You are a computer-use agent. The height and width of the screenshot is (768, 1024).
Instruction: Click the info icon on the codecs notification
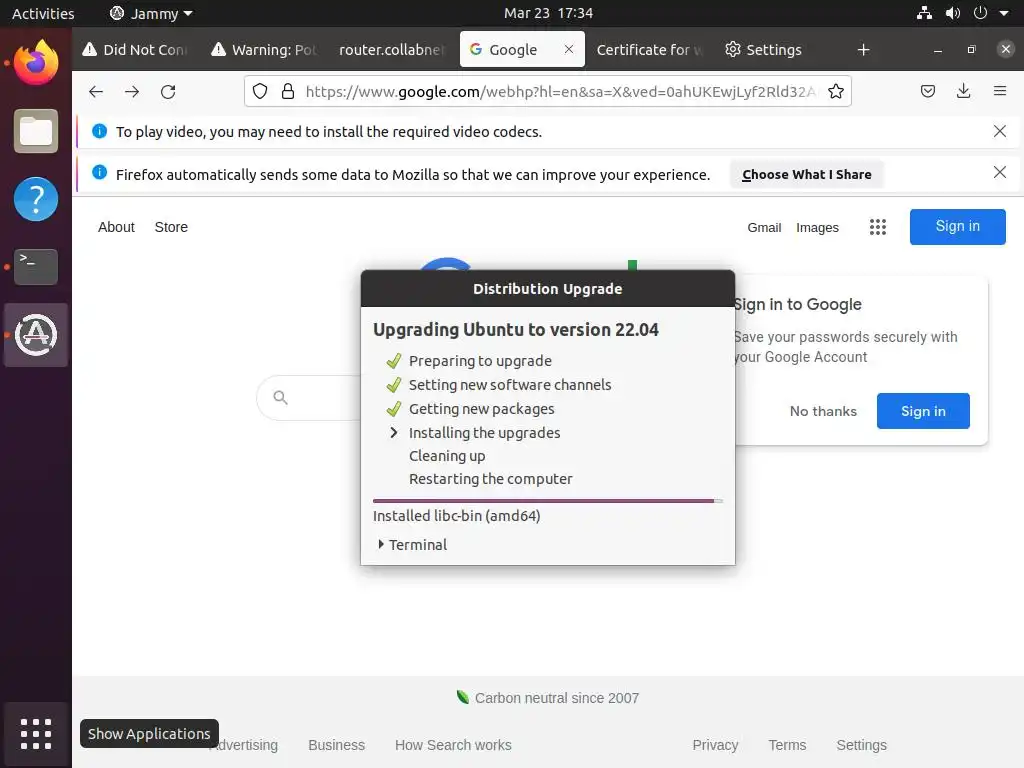(x=99, y=131)
